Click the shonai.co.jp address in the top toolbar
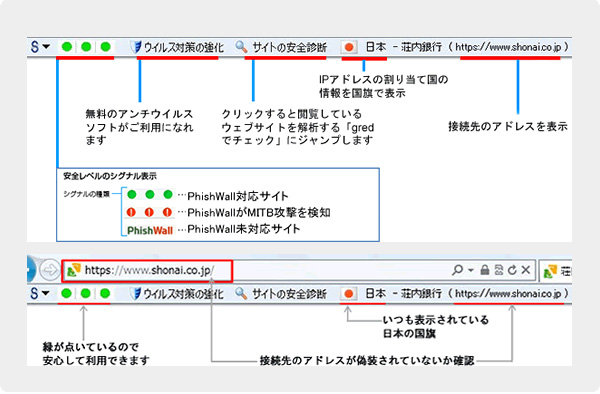This screenshot has height=394, width=600. coord(509,47)
